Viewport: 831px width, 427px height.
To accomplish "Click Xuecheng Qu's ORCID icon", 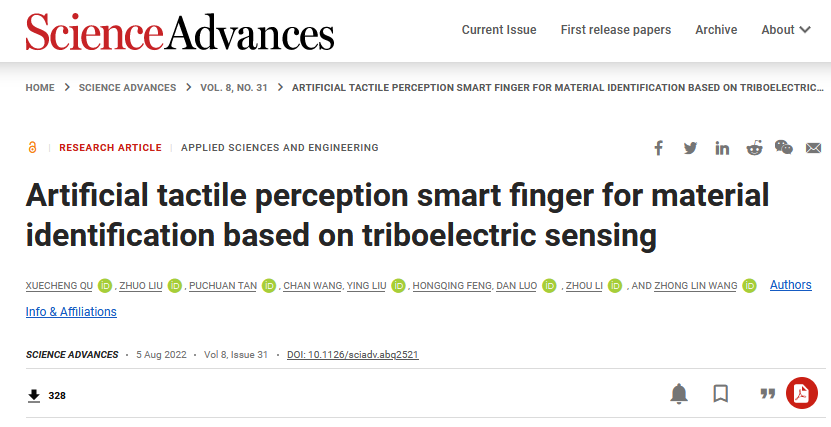I will point(105,286).
